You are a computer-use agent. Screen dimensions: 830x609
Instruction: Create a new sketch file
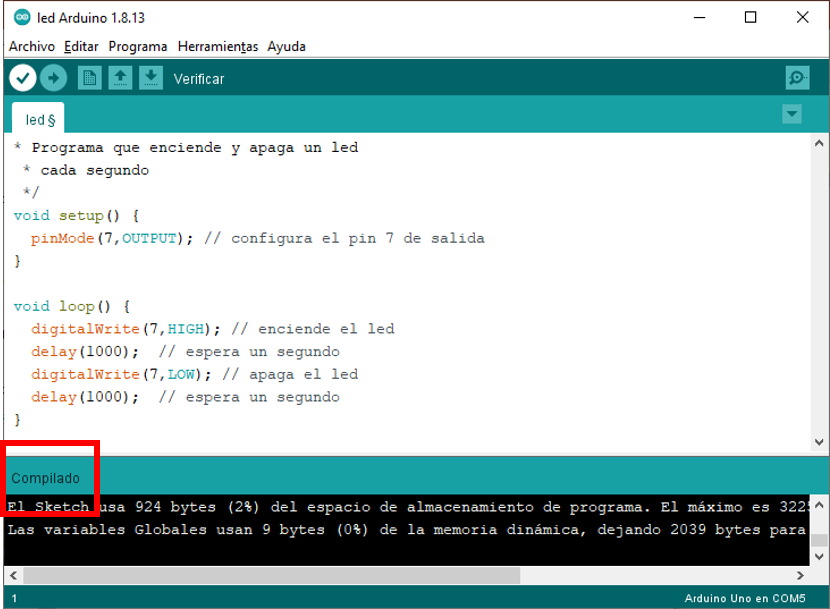(90, 78)
